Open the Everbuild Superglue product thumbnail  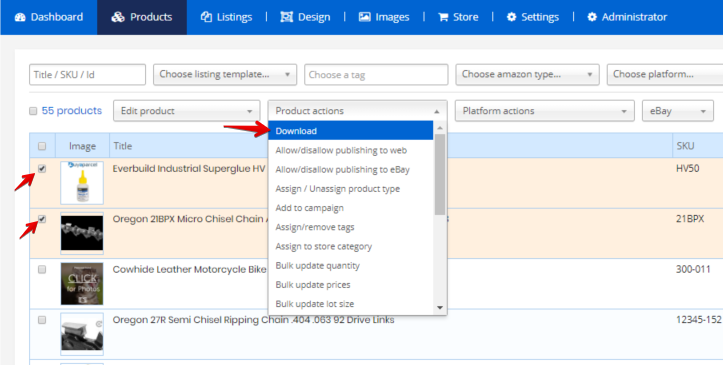click(82, 183)
